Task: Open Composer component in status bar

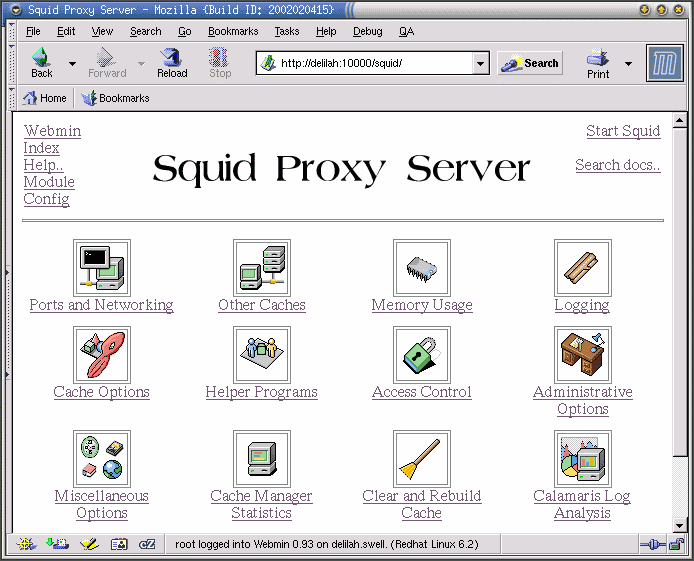Action: pos(89,544)
